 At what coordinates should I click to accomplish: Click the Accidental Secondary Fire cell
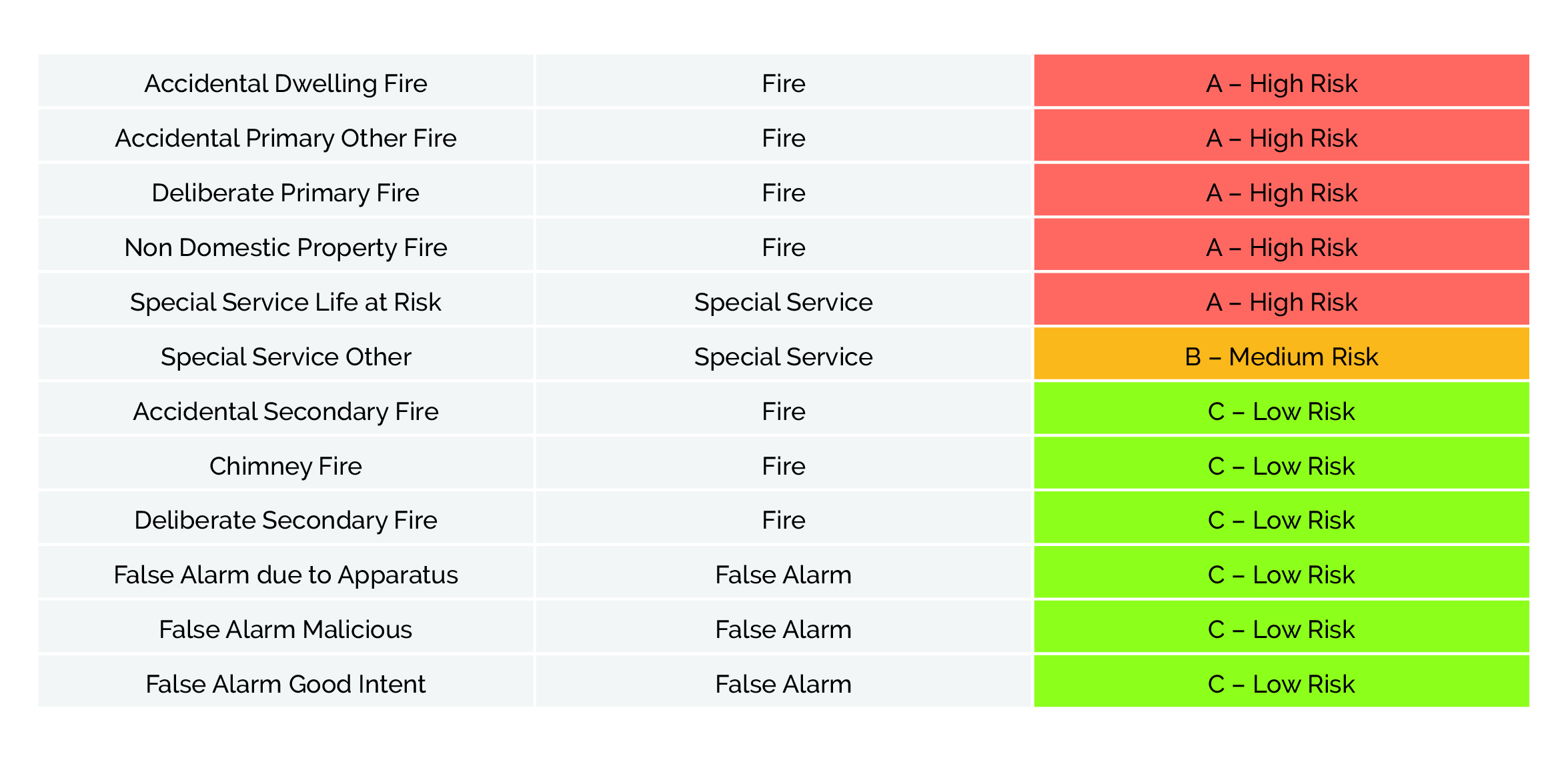click(286, 409)
